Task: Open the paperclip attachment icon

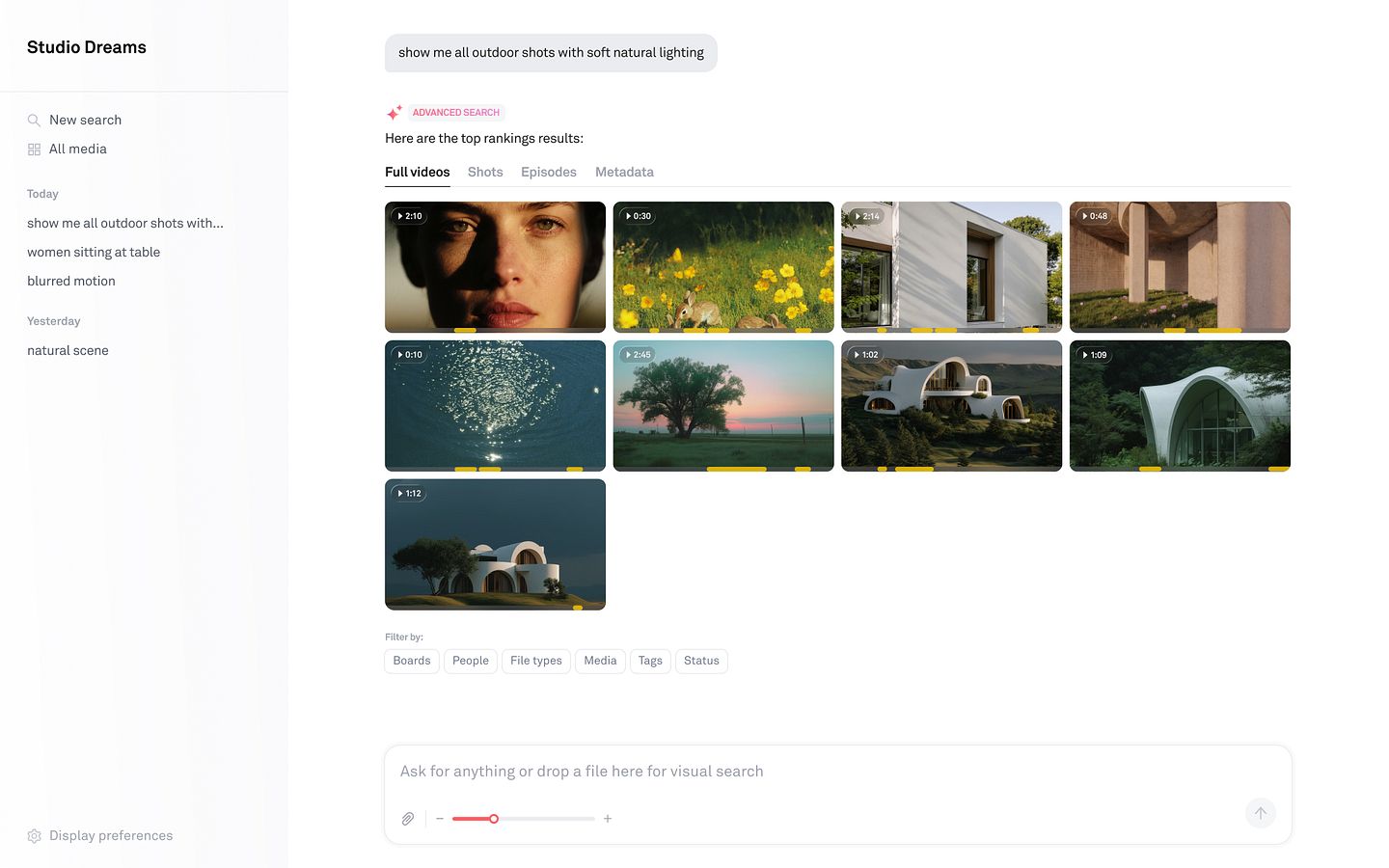Action: click(x=408, y=818)
